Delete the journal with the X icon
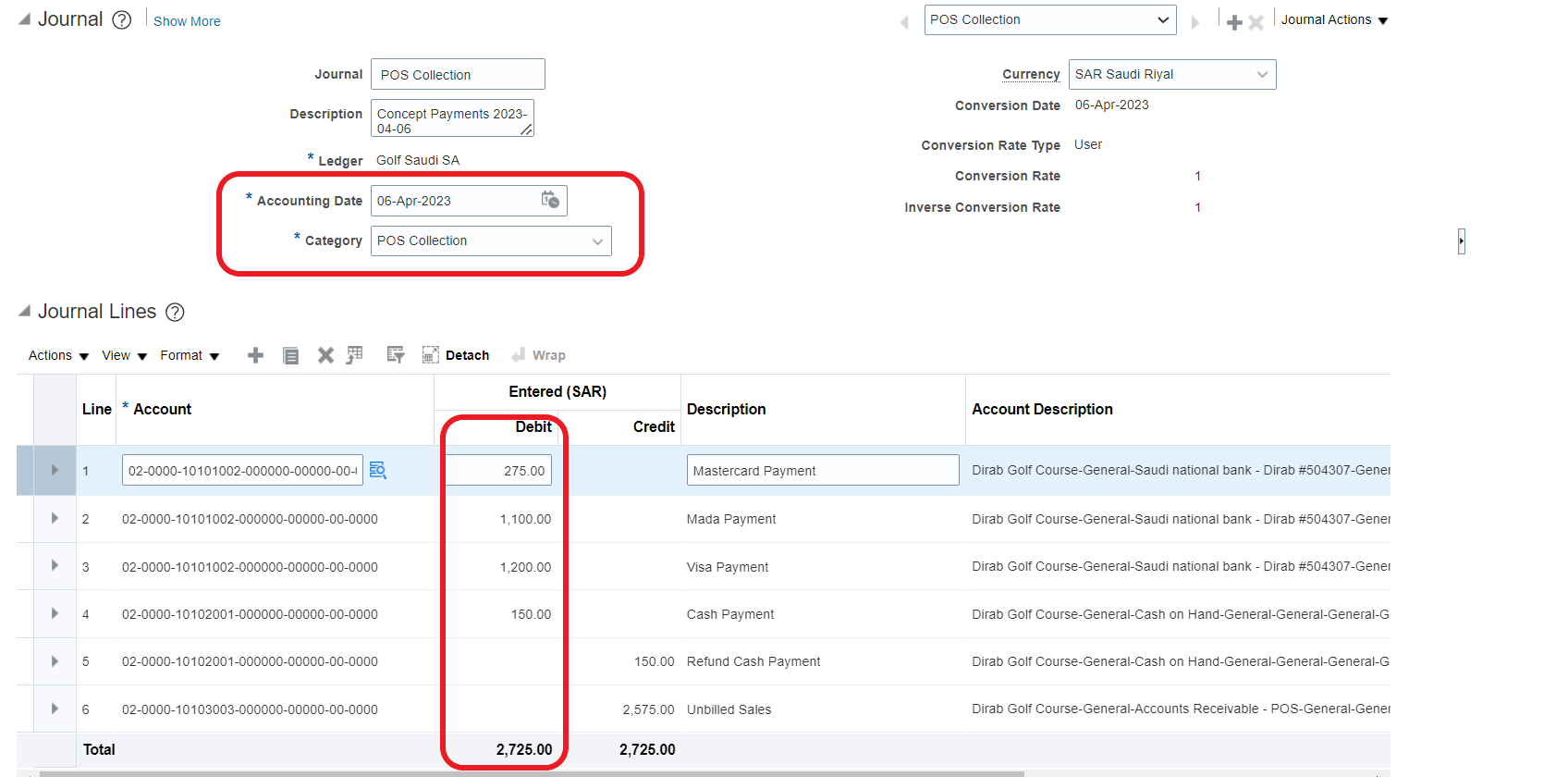 click(x=1256, y=22)
